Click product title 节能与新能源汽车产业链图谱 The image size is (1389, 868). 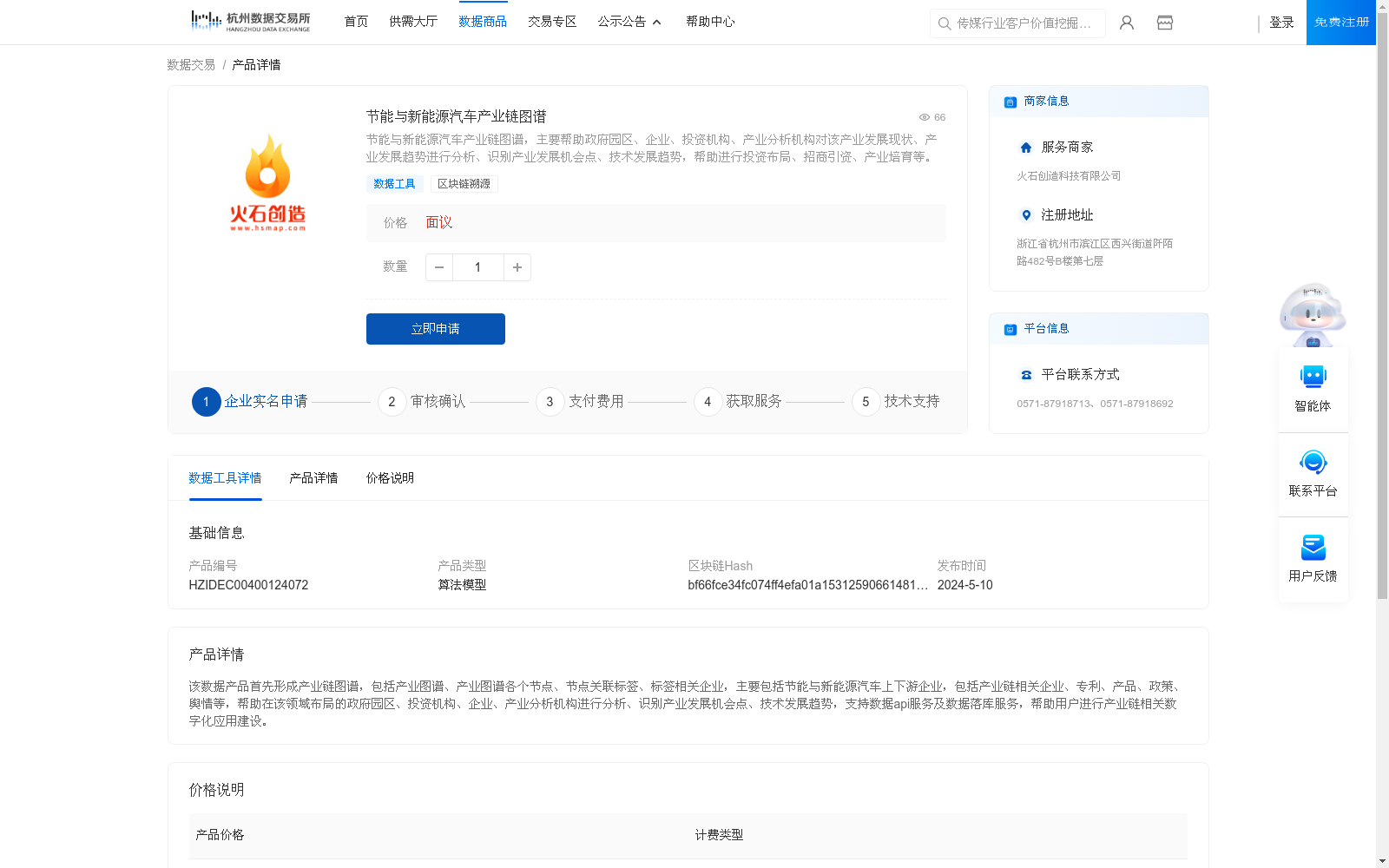point(456,116)
